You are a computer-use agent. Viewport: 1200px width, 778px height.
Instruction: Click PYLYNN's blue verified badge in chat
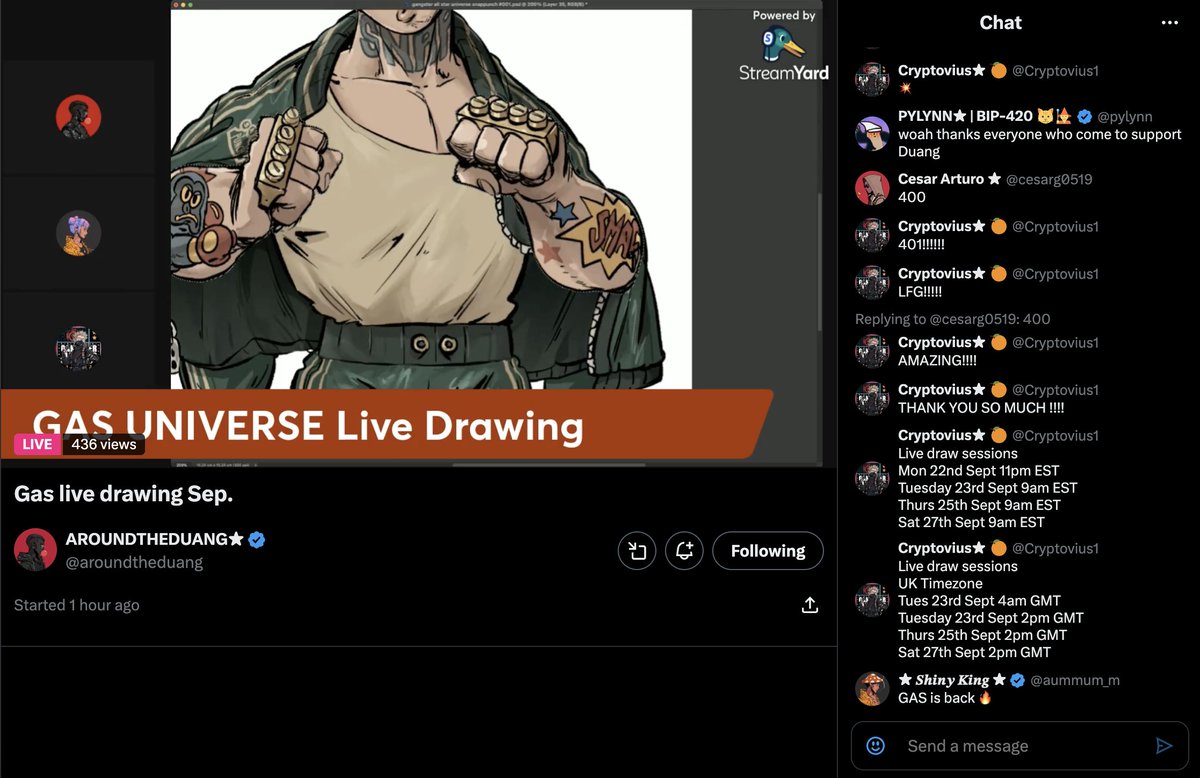[1086, 116]
